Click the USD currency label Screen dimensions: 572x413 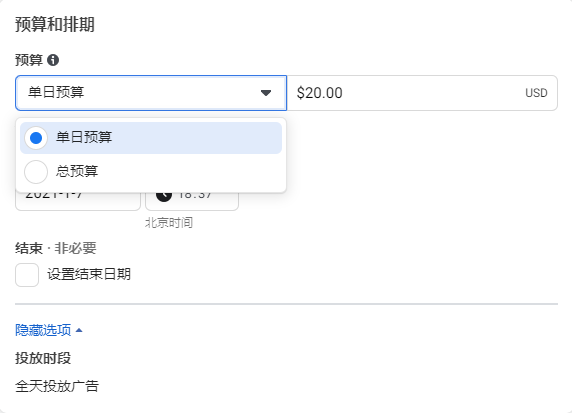click(x=536, y=93)
